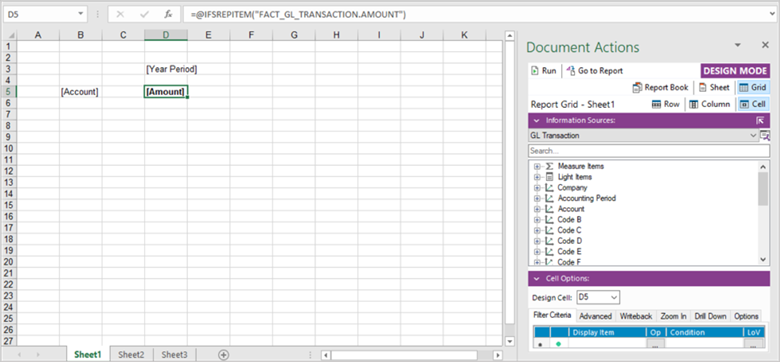
Task: Click the Go to Report icon
Action: tap(571, 71)
